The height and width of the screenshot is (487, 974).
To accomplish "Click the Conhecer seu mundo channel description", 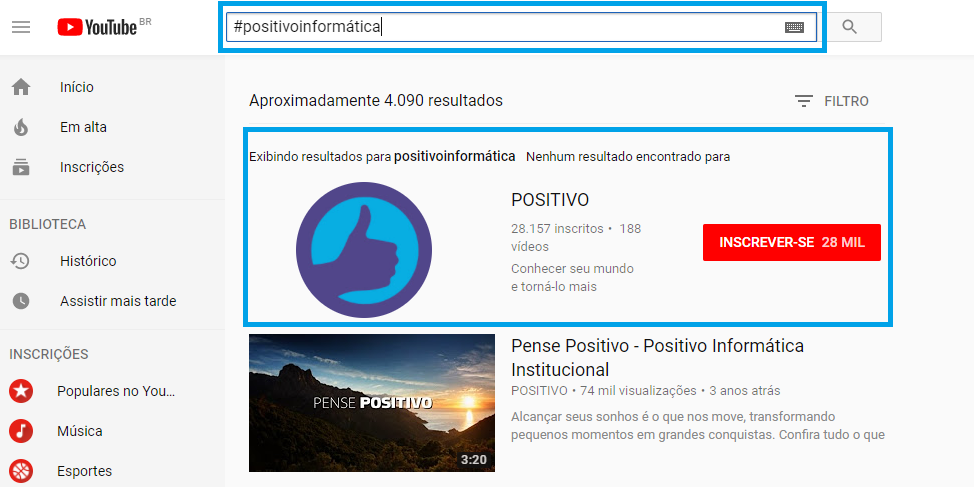I will click(572, 278).
